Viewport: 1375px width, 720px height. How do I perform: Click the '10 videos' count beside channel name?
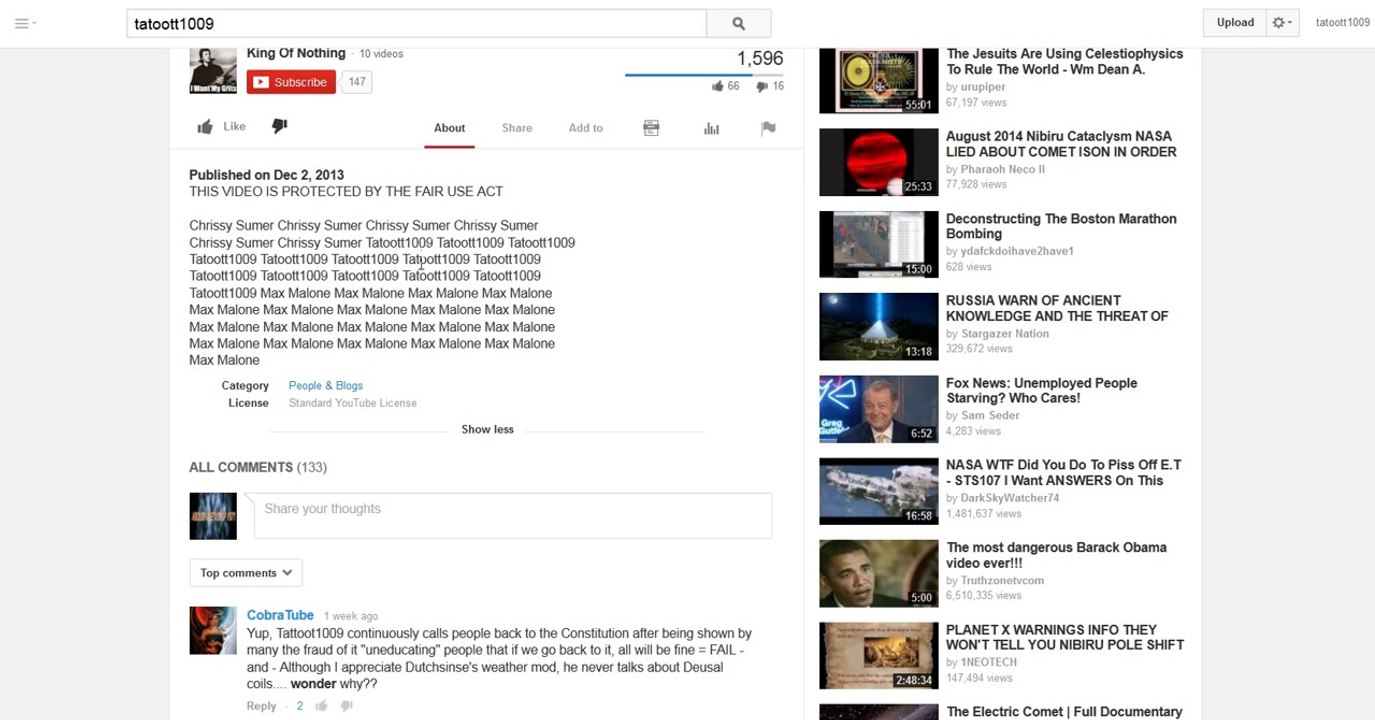pyautogui.click(x=381, y=54)
